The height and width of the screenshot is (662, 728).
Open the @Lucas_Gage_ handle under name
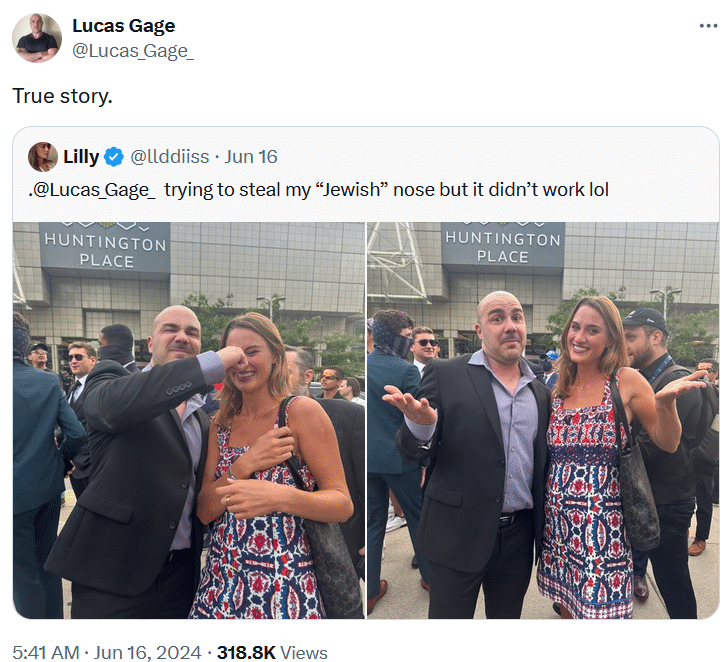(133, 51)
